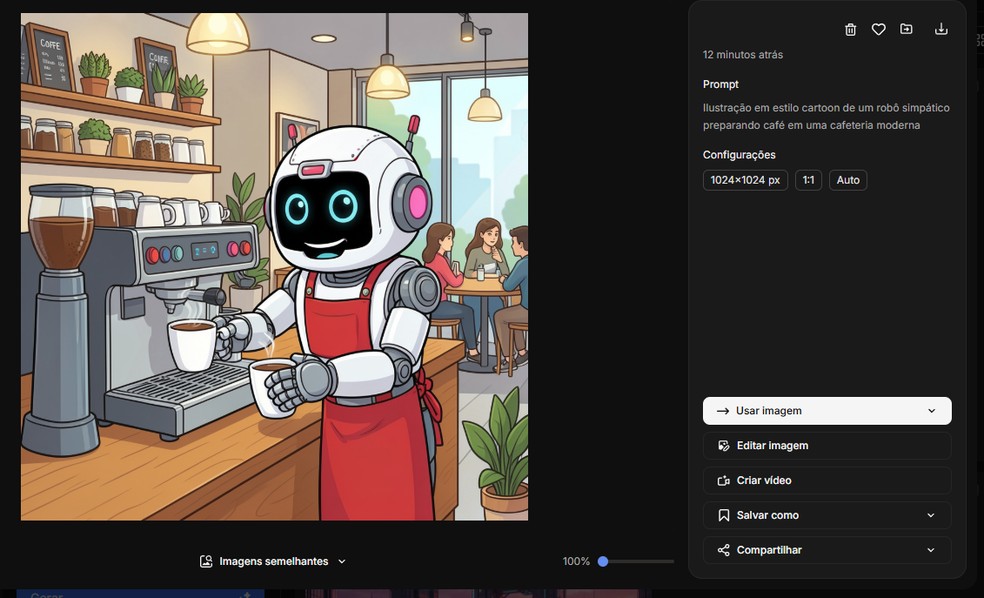This screenshot has width=984, height=598.
Task: Click the Configurações heading
Action: coord(739,155)
